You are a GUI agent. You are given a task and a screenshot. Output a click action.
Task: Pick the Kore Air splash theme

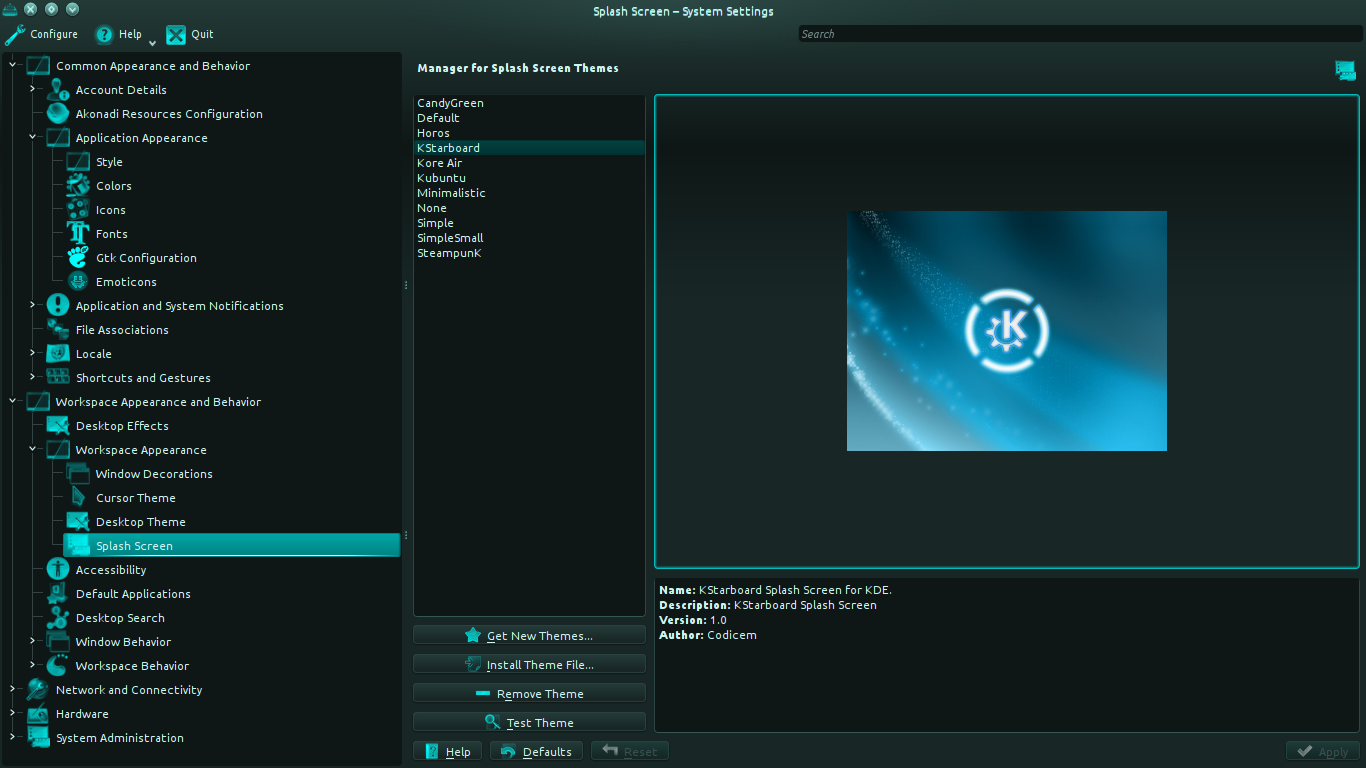(529, 163)
